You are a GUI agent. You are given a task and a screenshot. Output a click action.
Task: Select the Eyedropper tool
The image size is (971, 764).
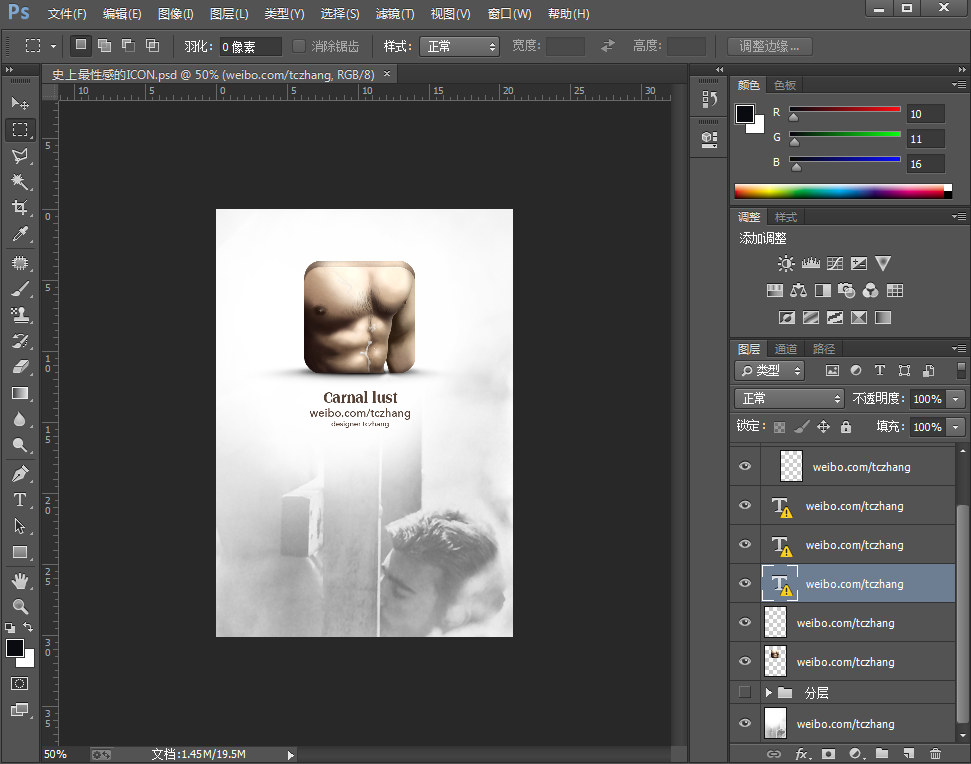coord(19,235)
